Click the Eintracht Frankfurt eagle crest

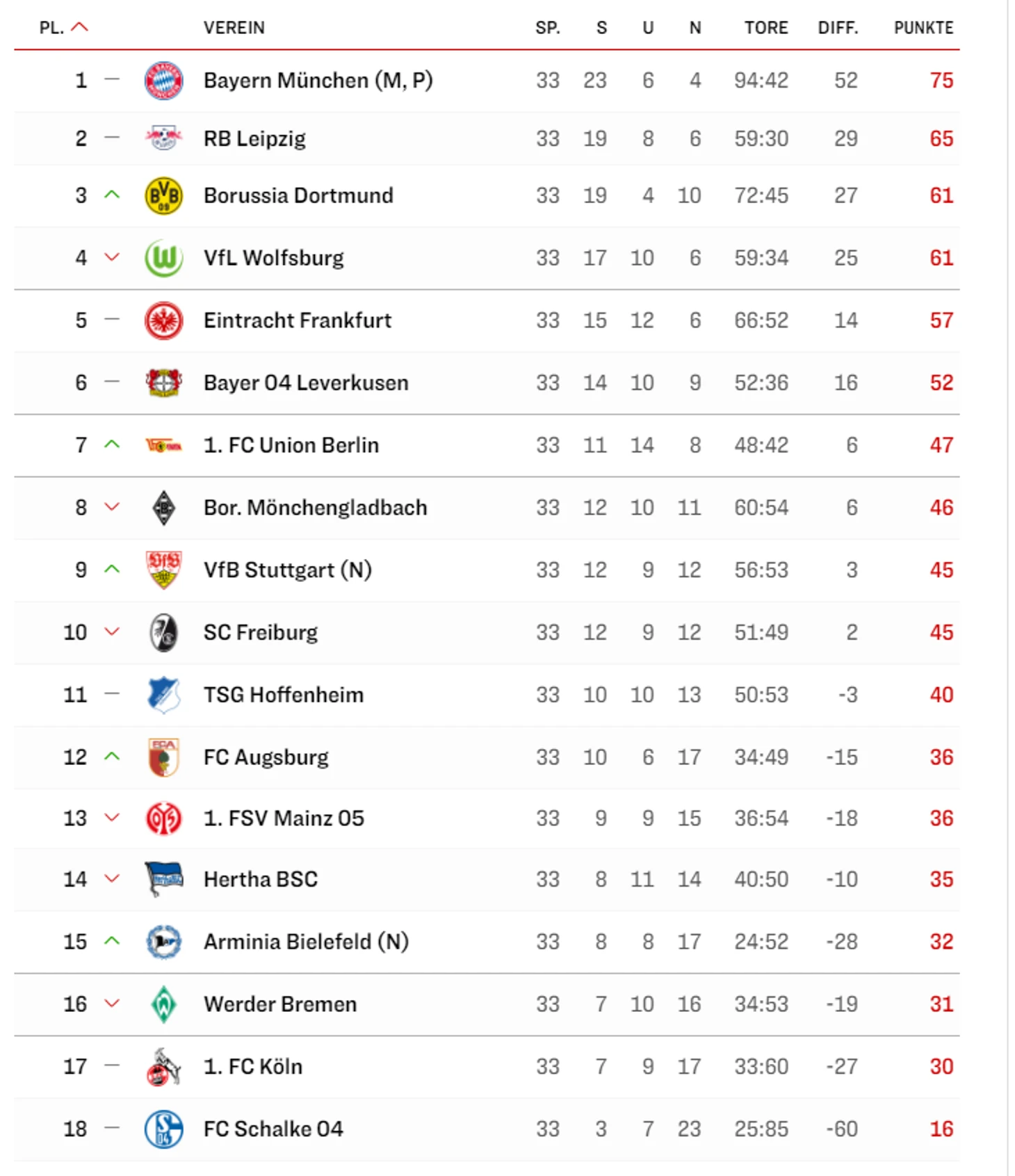pos(163,321)
